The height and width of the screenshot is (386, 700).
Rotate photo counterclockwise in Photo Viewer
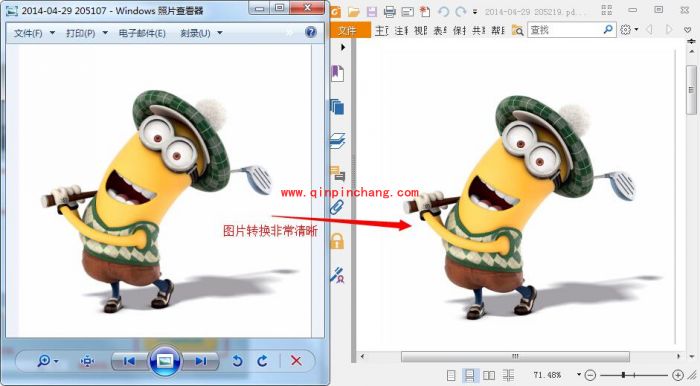pos(238,361)
